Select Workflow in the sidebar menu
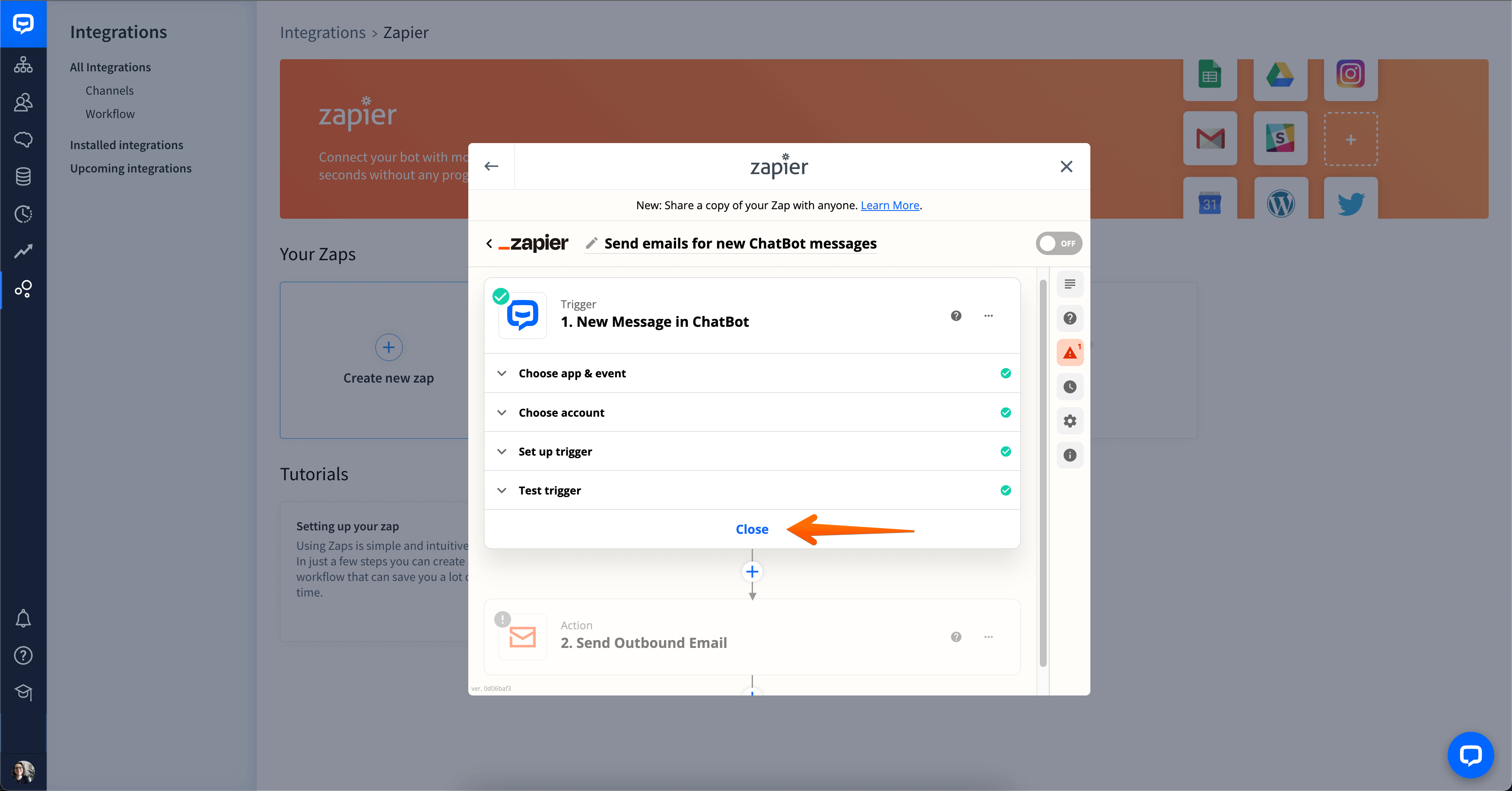1512x791 pixels. [x=110, y=114]
